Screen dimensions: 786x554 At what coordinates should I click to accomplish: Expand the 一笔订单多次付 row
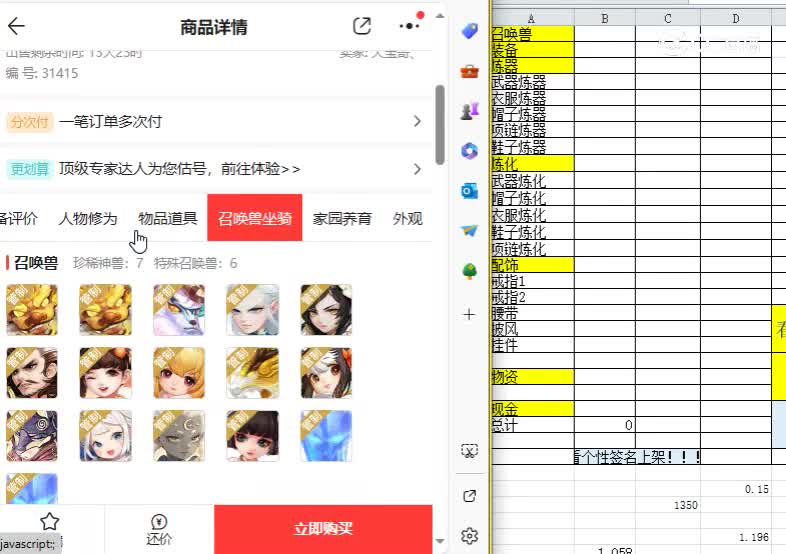pyautogui.click(x=216, y=121)
